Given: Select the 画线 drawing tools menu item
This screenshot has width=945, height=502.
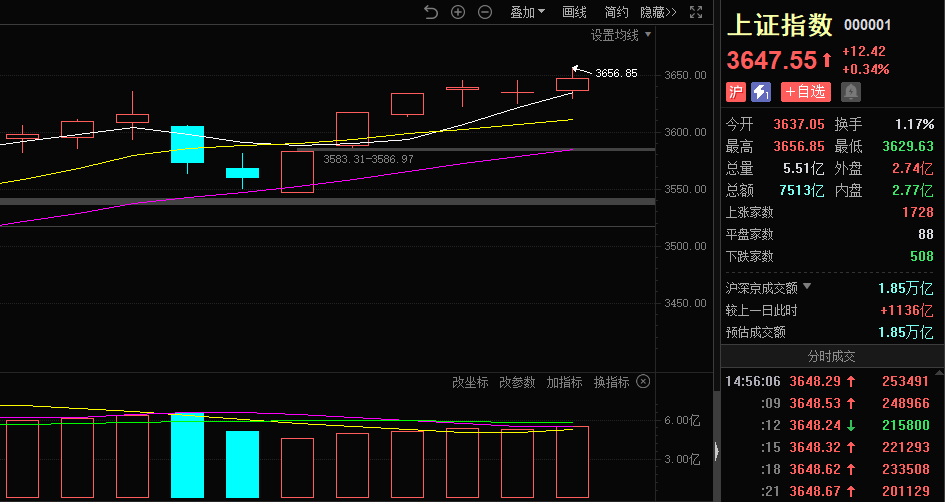Looking at the screenshot, I should coord(575,12).
